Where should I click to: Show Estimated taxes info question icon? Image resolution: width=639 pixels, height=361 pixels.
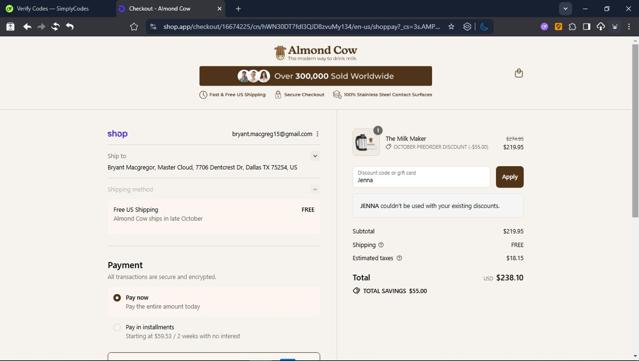coord(399,258)
